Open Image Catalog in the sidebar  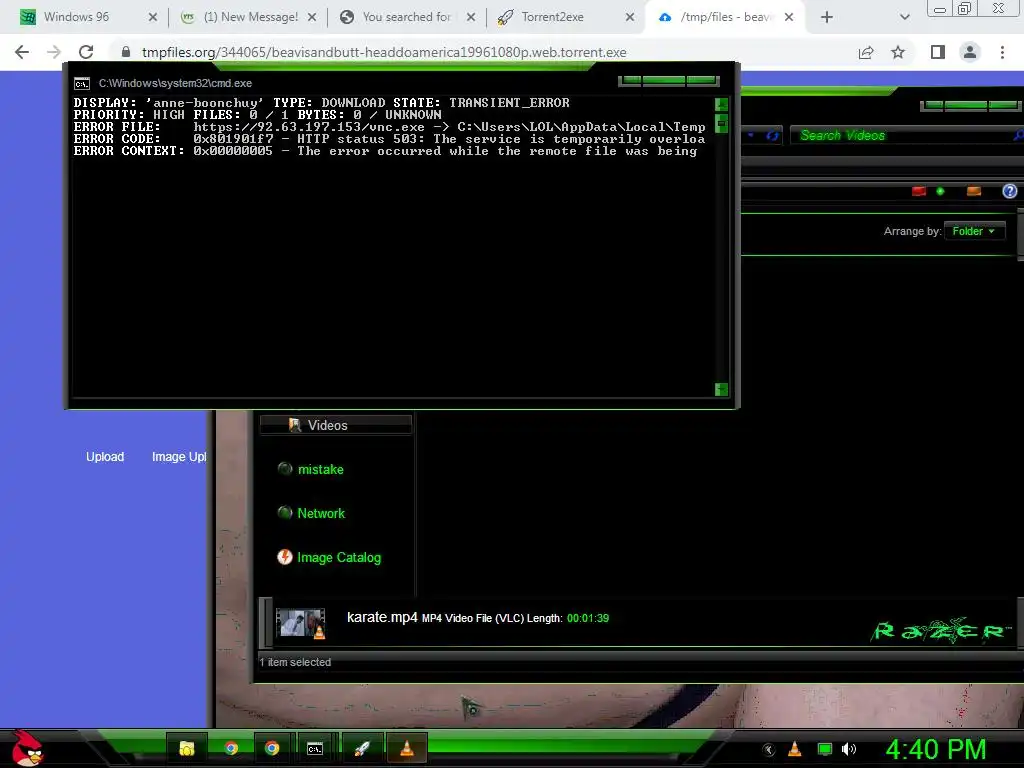point(338,558)
